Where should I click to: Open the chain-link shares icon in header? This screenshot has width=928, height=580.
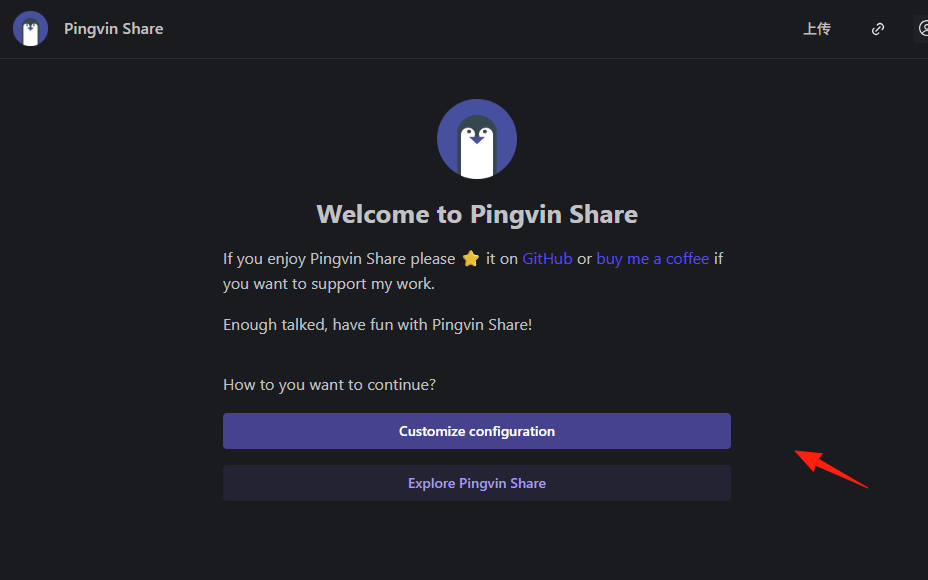tap(878, 28)
